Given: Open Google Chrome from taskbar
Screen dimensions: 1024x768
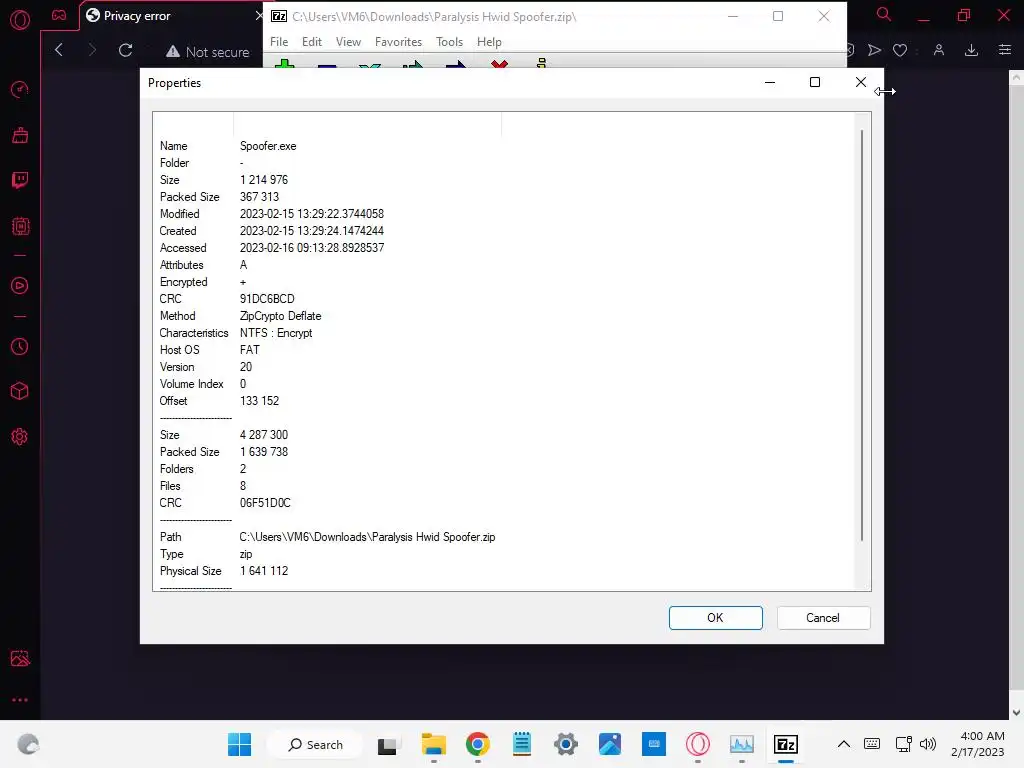Looking at the screenshot, I should tap(478, 744).
